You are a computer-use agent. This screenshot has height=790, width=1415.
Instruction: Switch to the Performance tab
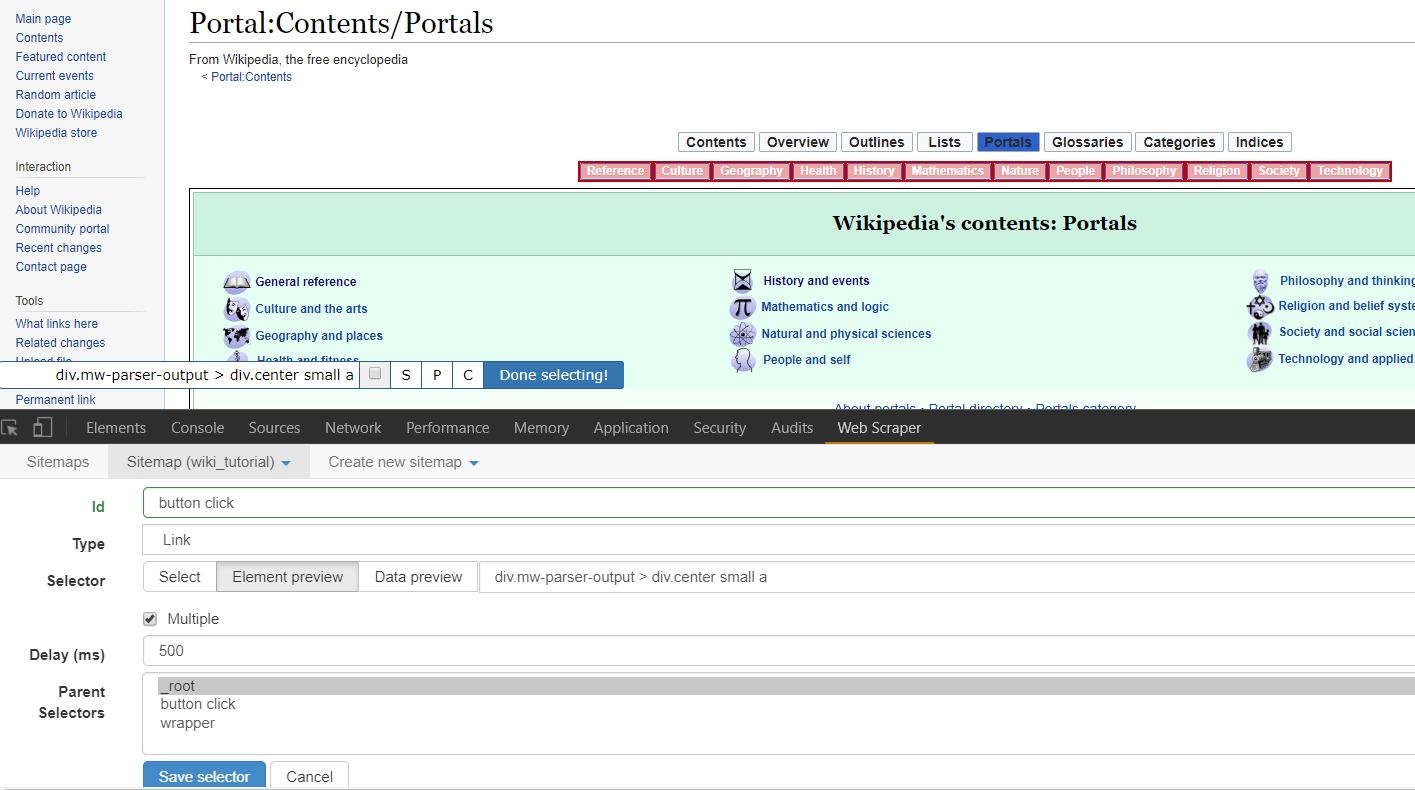click(448, 428)
